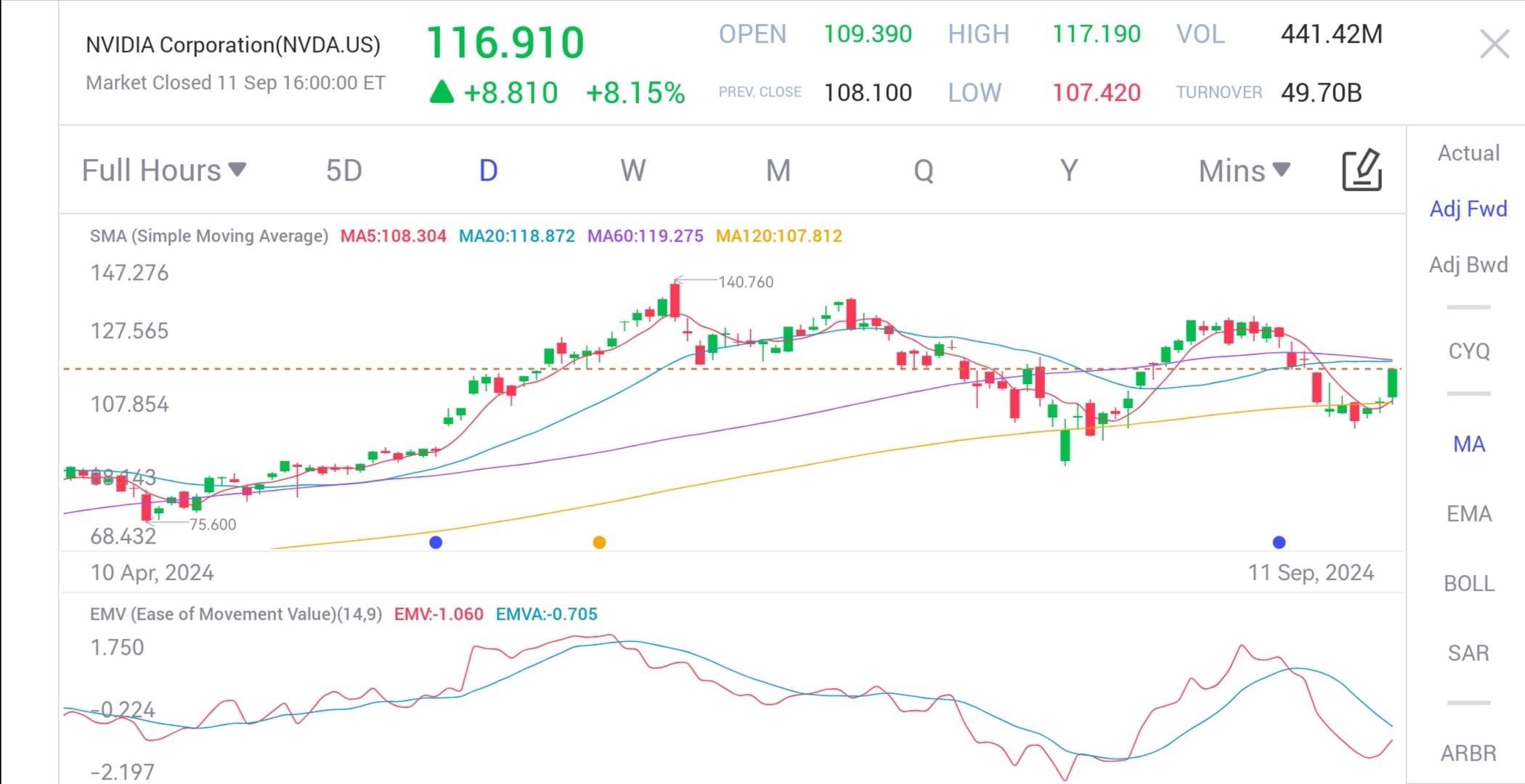Enable the BOLL bands indicator
The width and height of the screenshot is (1525, 784).
pos(1468,584)
